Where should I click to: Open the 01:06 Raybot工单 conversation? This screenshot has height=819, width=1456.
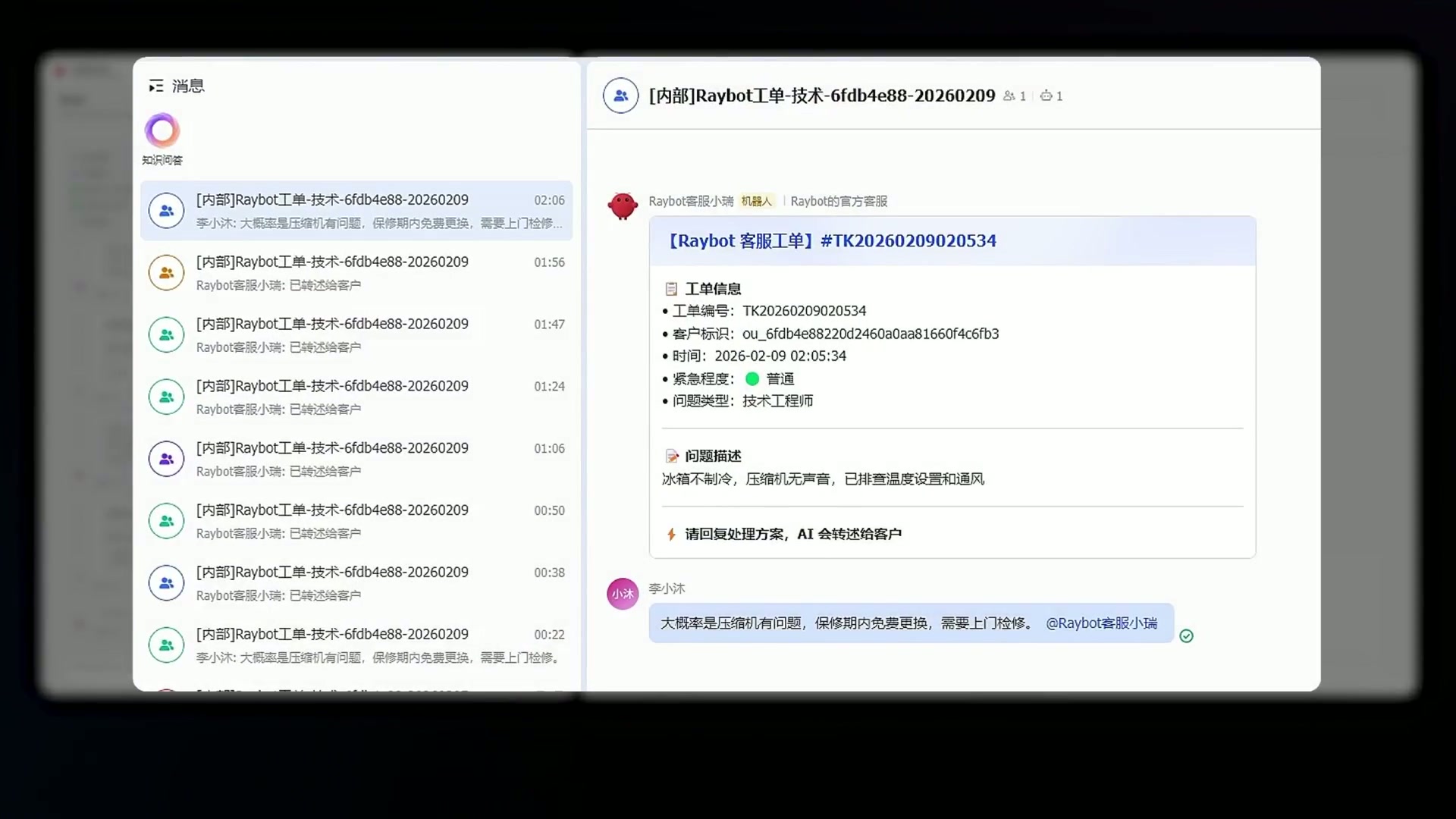coord(356,460)
